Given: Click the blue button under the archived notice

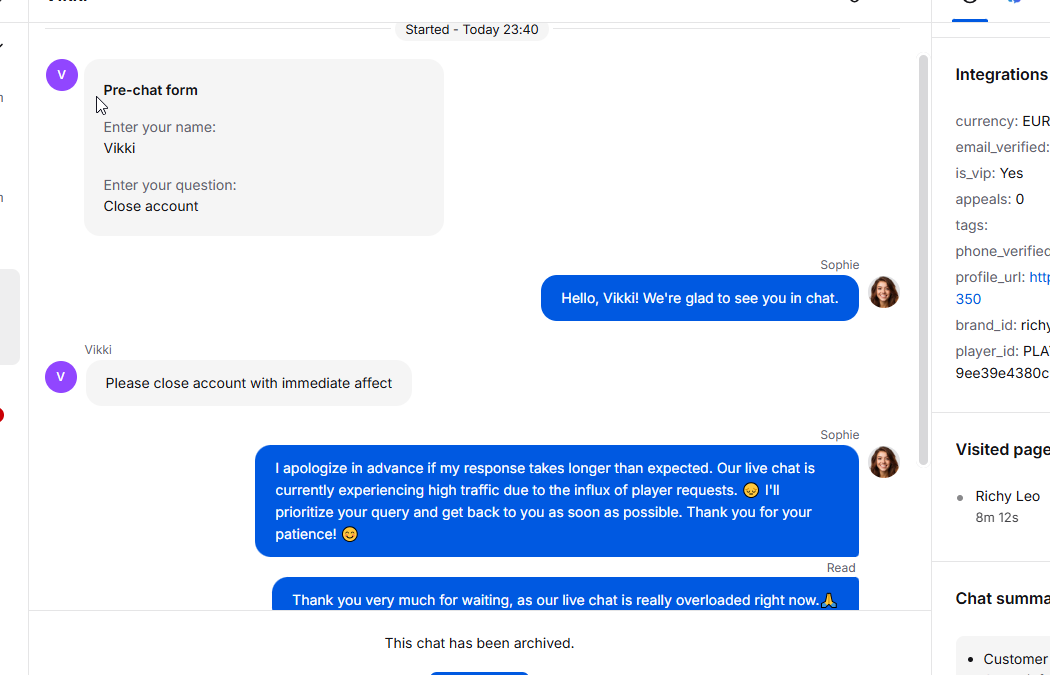Looking at the screenshot, I should point(479,672).
